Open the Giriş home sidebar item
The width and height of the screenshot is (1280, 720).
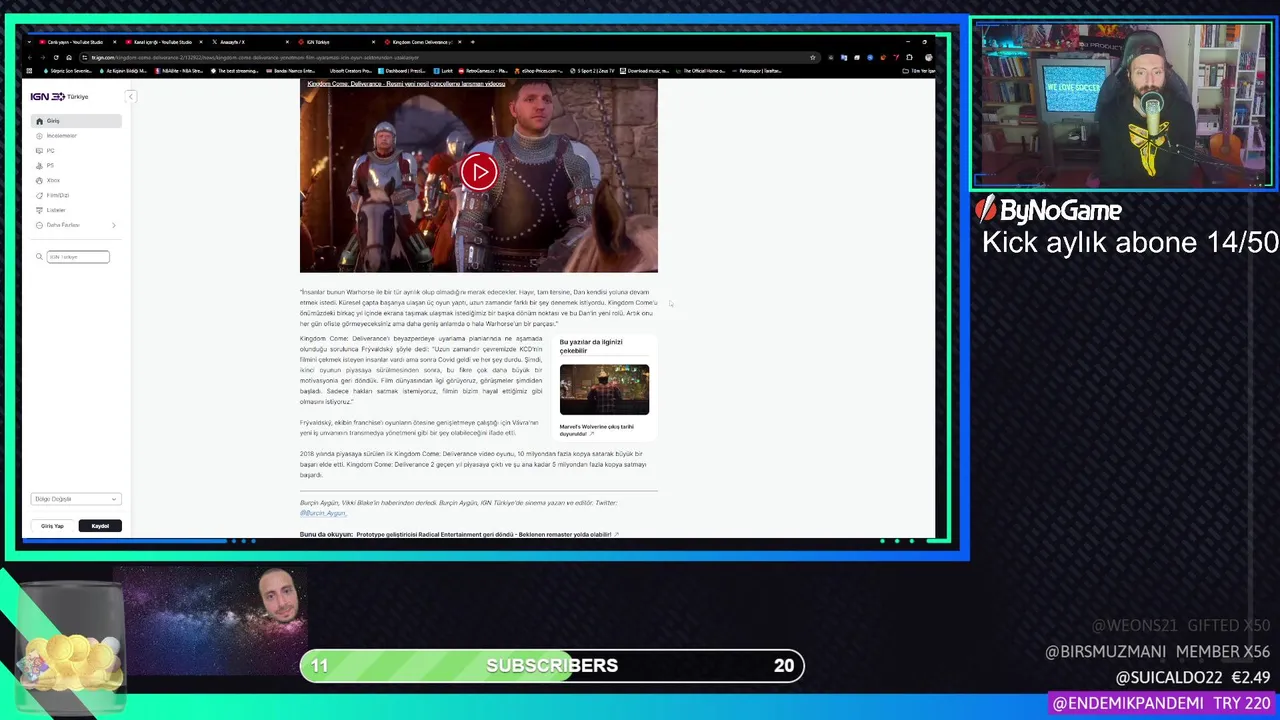tap(76, 121)
